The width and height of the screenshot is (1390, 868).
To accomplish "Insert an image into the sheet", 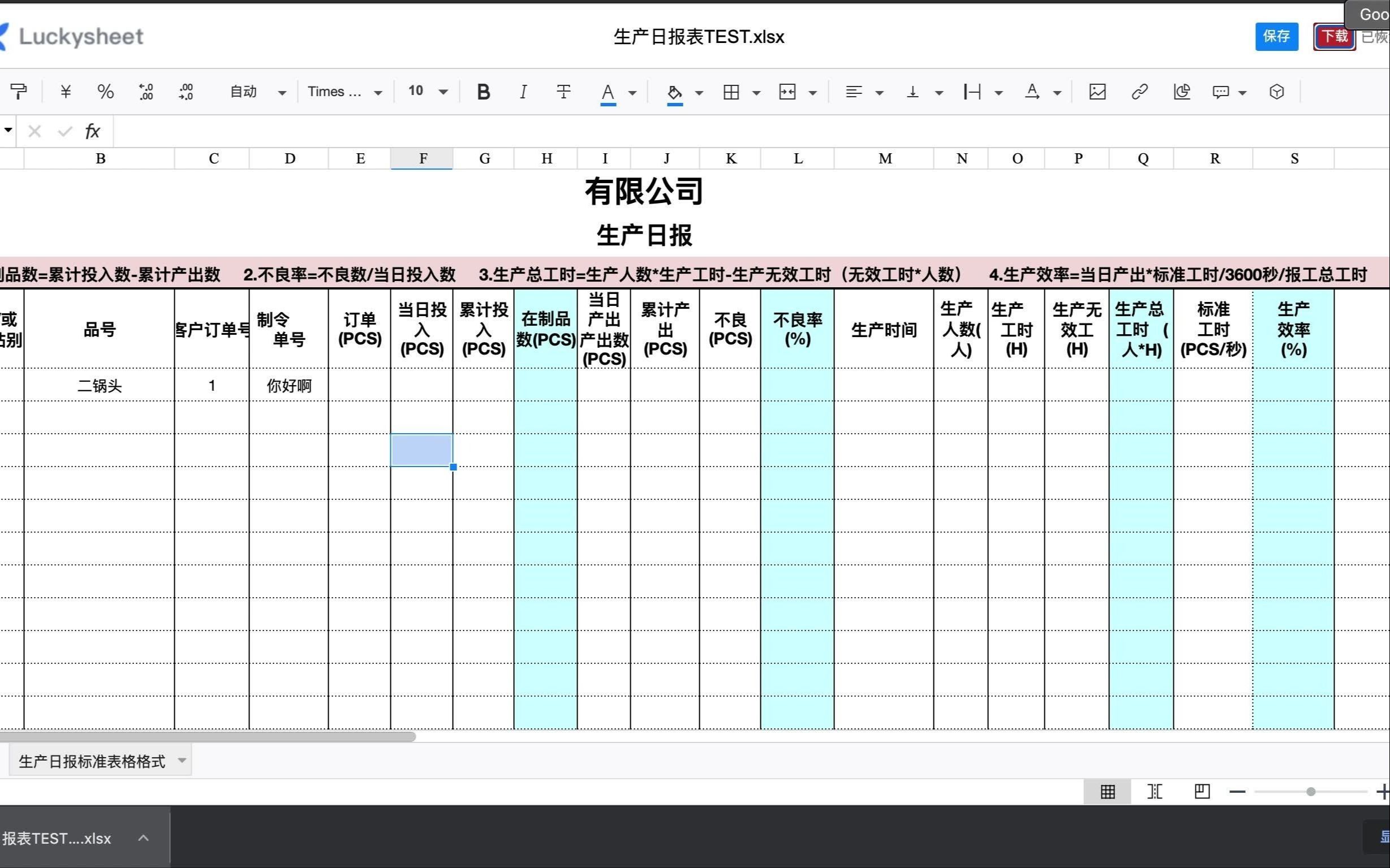I will (1096, 91).
